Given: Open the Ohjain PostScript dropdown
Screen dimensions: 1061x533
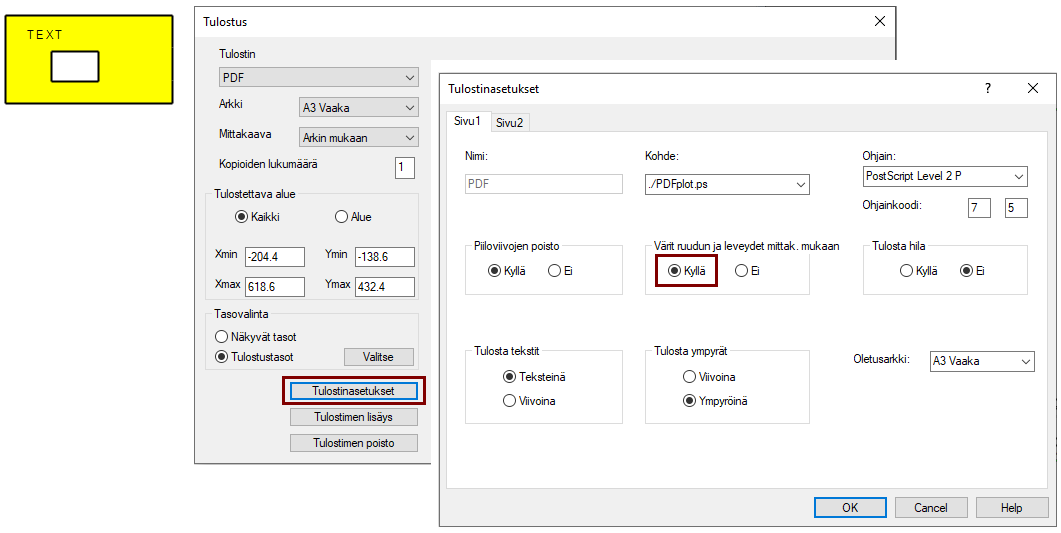Looking at the screenshot, I should tap(944, 177).
